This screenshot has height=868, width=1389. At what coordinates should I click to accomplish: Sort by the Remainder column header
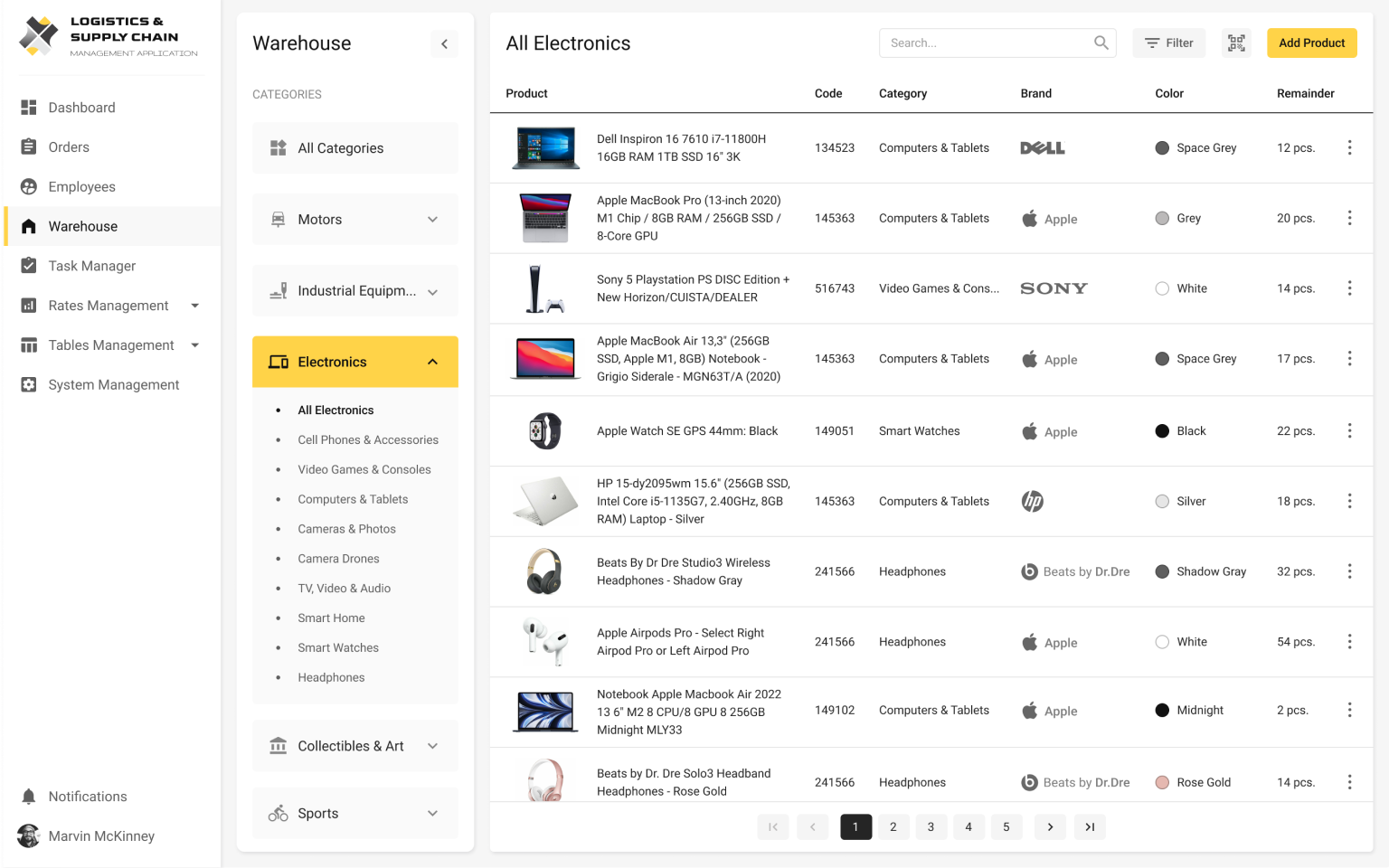pos(1305,93)
